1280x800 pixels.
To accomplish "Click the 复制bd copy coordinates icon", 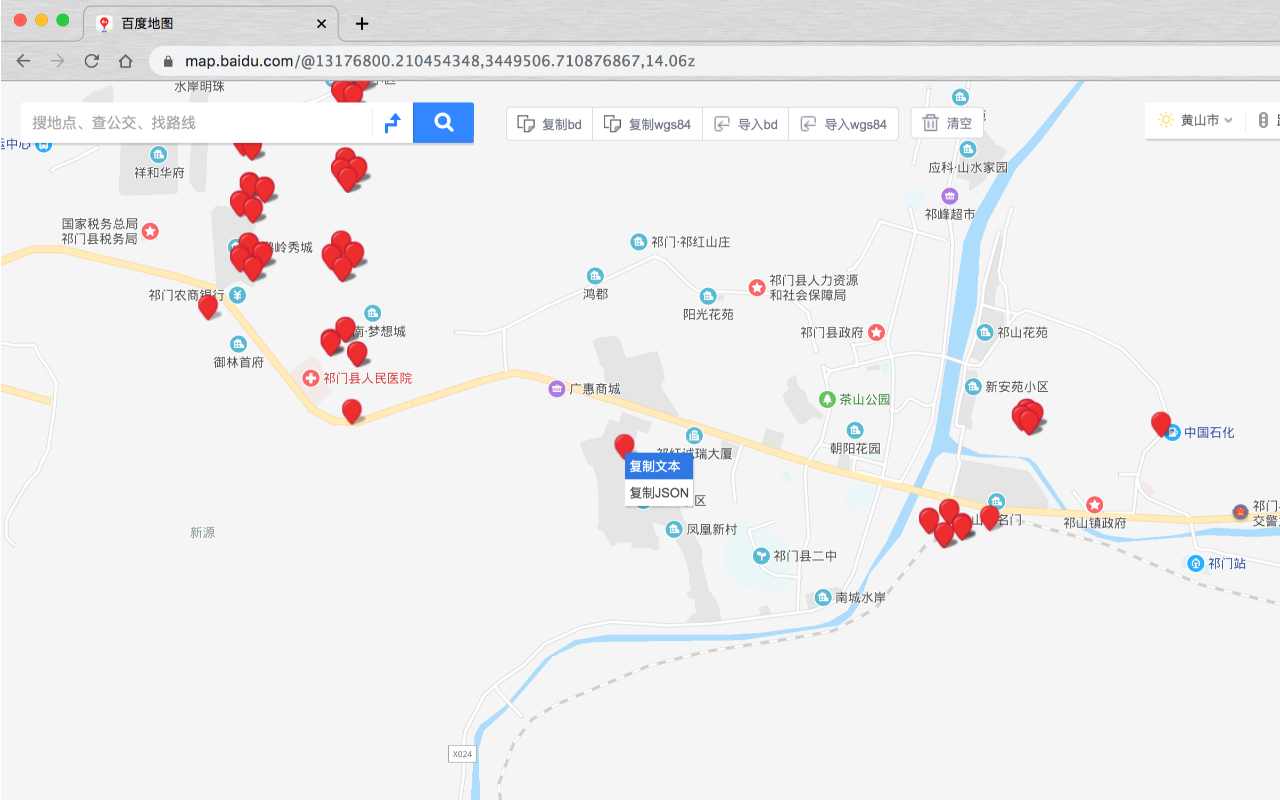I will coord(527,124).
